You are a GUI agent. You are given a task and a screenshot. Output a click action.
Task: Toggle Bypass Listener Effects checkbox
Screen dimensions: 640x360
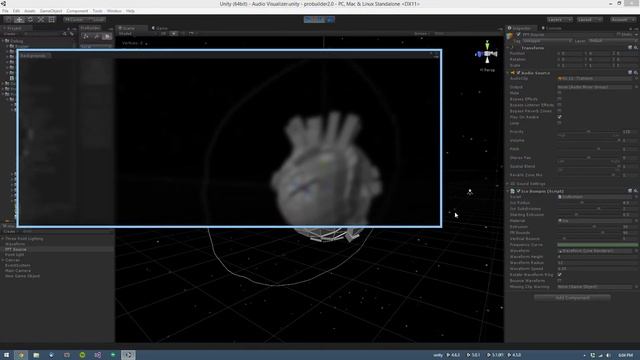click(559, 105)
